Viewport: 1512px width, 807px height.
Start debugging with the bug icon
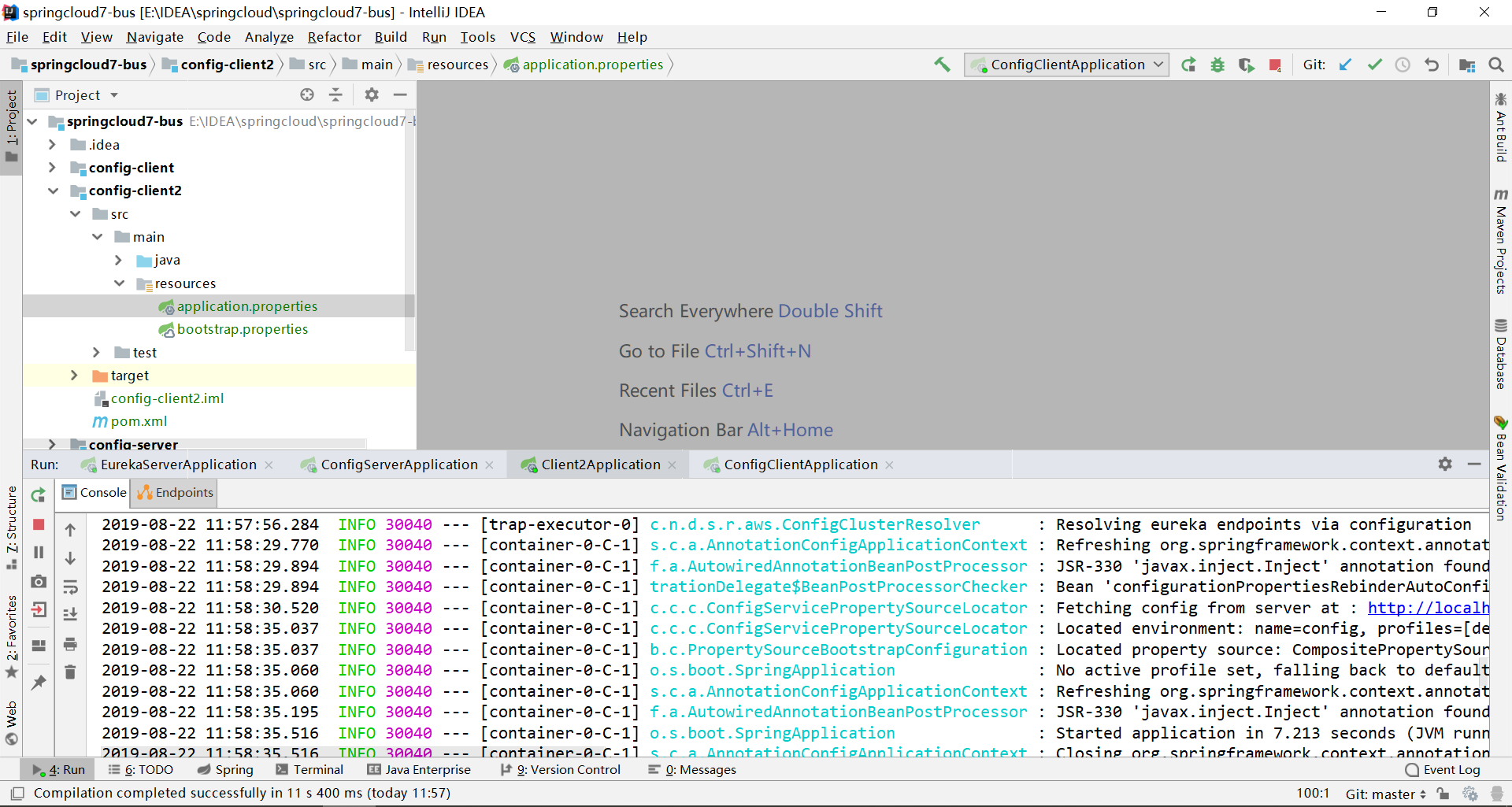pos(1217,65)
